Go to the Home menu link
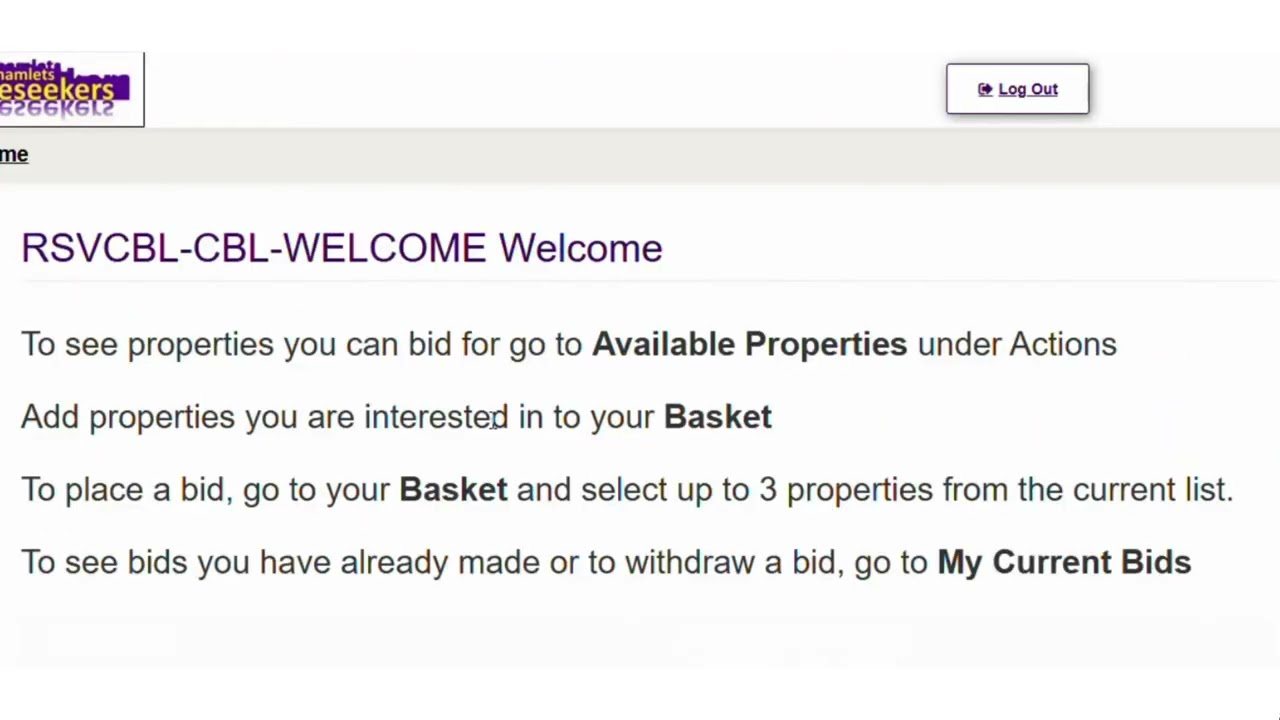The height and width of the screenshot is (720, 1280). pos(14,154)
